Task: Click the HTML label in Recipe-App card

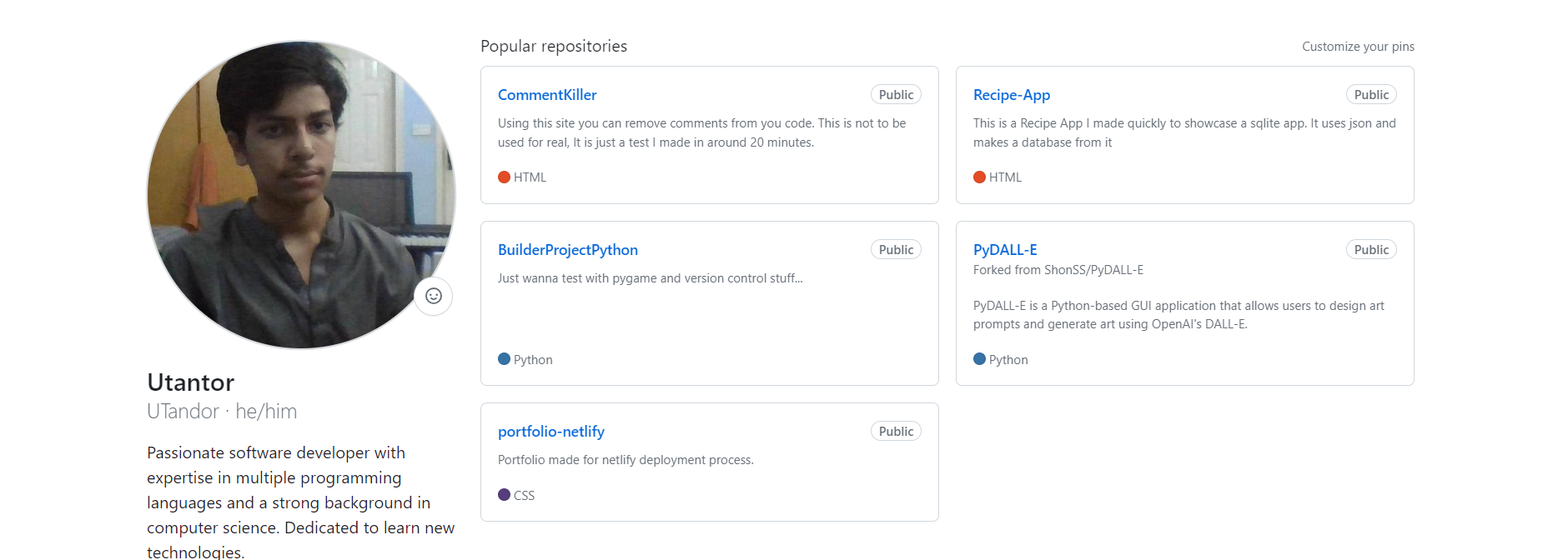Action: pos(1005,177)
